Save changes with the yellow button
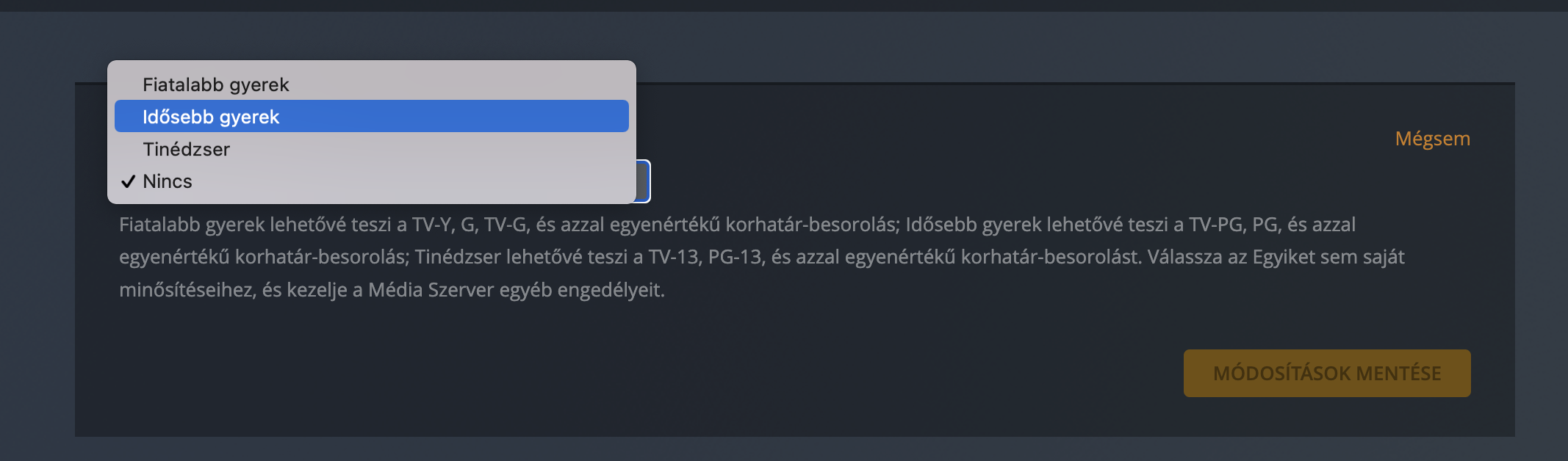1568x461 pixels. pyautogui.click(x=1326, y=373)
